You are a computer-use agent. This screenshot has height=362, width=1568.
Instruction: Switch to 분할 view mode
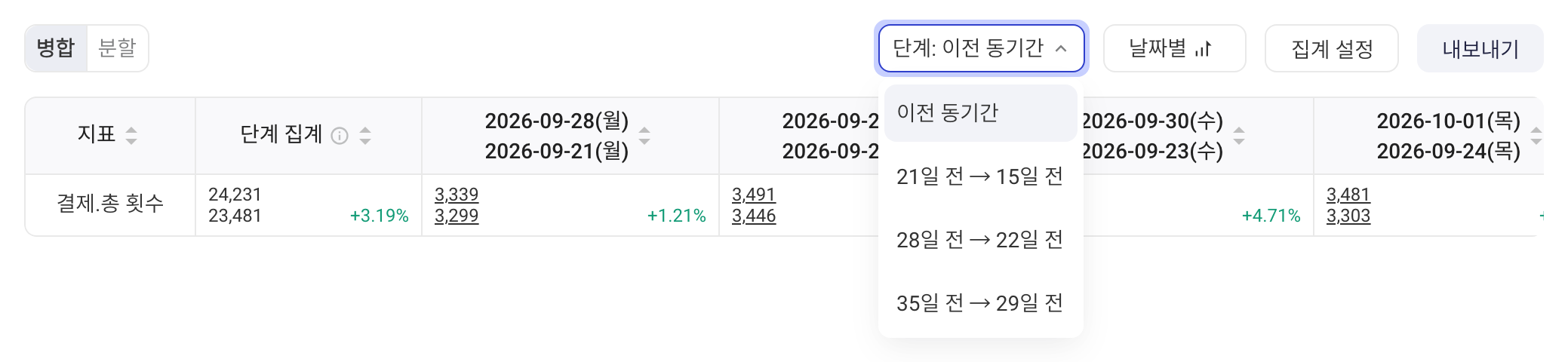(x=117, y=48)
